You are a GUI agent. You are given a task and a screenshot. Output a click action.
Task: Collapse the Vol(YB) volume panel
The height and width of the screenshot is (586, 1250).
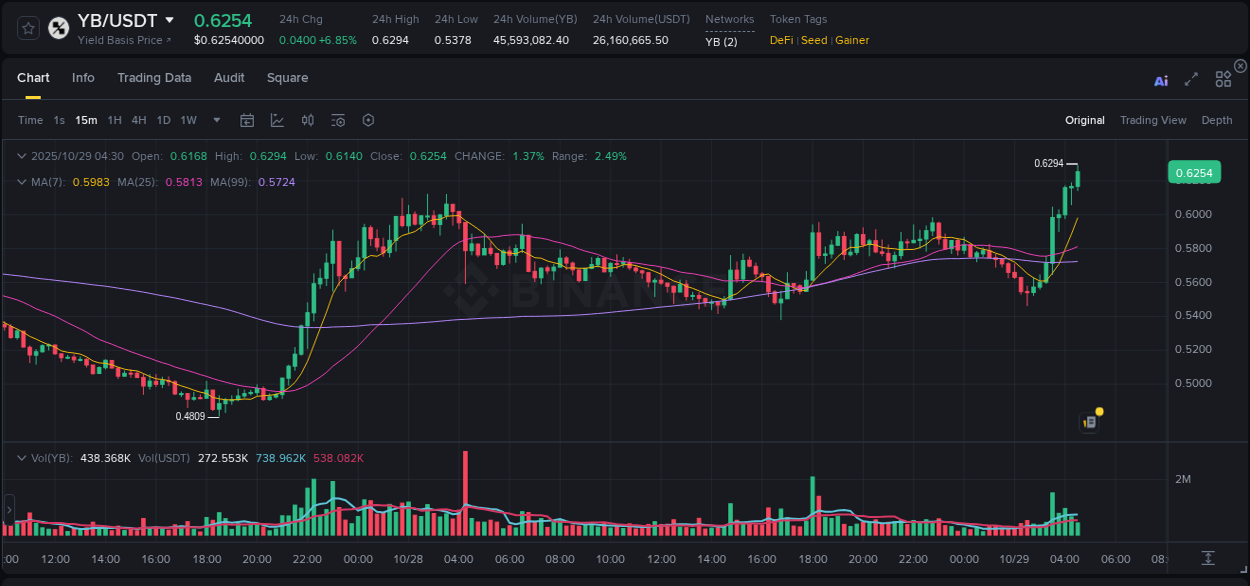(x=22, y=457)
